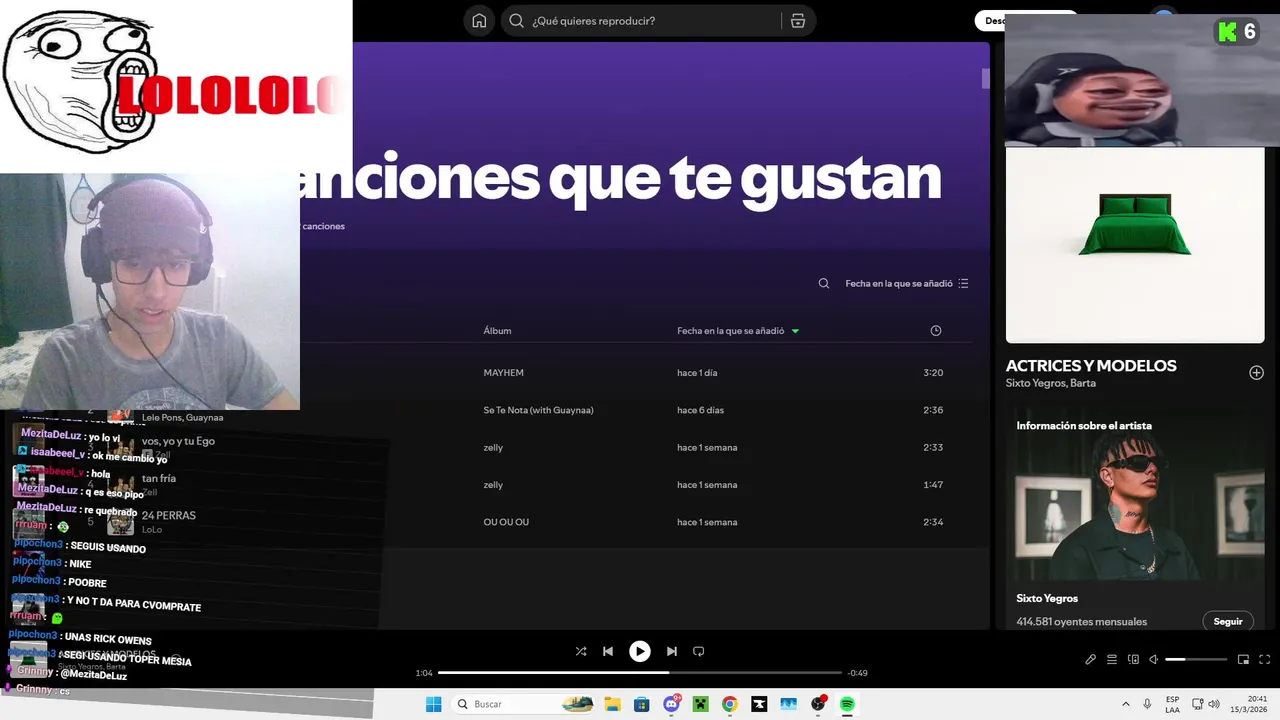Click the 1:47 duration cell
The height and width of the screenshot is (720, 1280).
click(933, 485)
